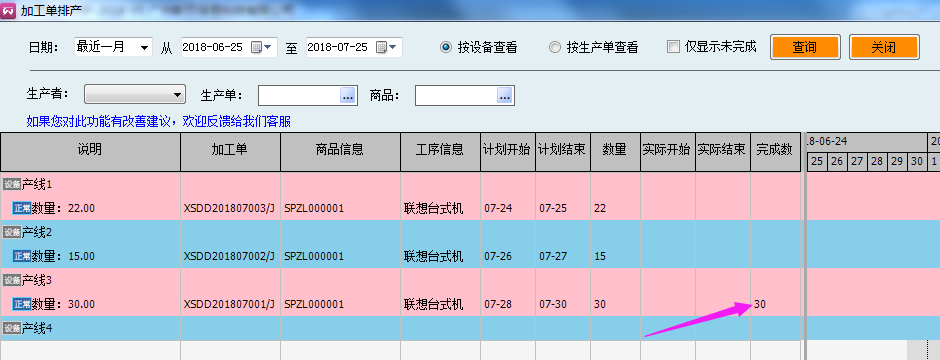The height and width of the screenshot is (360, 940).
Task: Click 正常 status badge in 数量：22.00 row
Action: (22, 208)
